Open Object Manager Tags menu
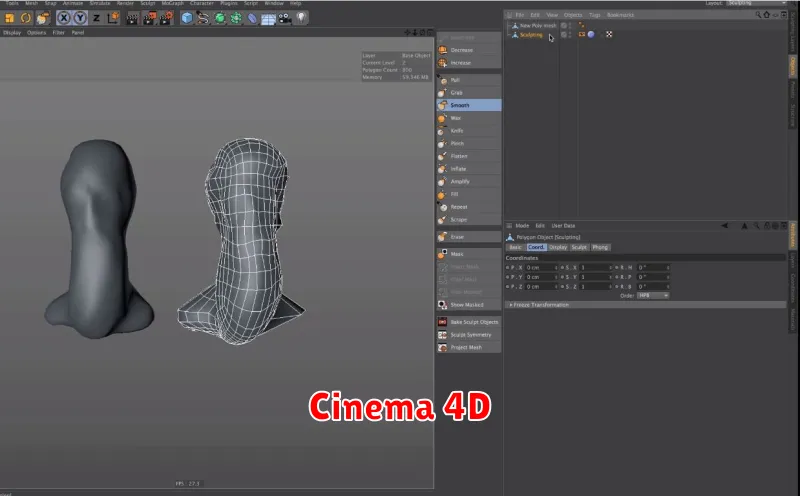800x496 pixels. pos(594,15)
